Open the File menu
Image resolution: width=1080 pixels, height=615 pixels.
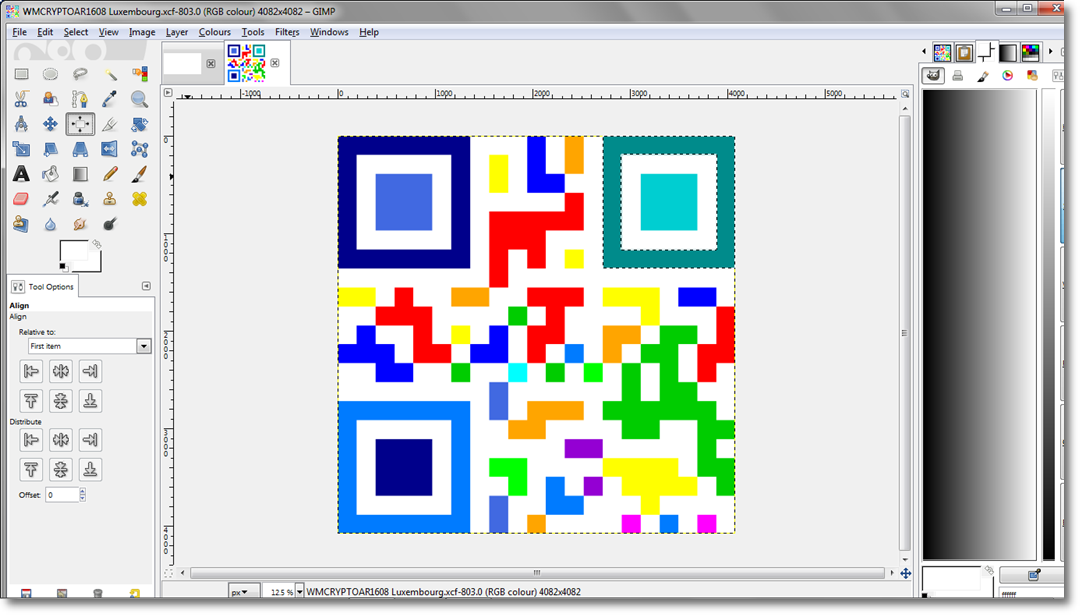click(x=19, y=32)
